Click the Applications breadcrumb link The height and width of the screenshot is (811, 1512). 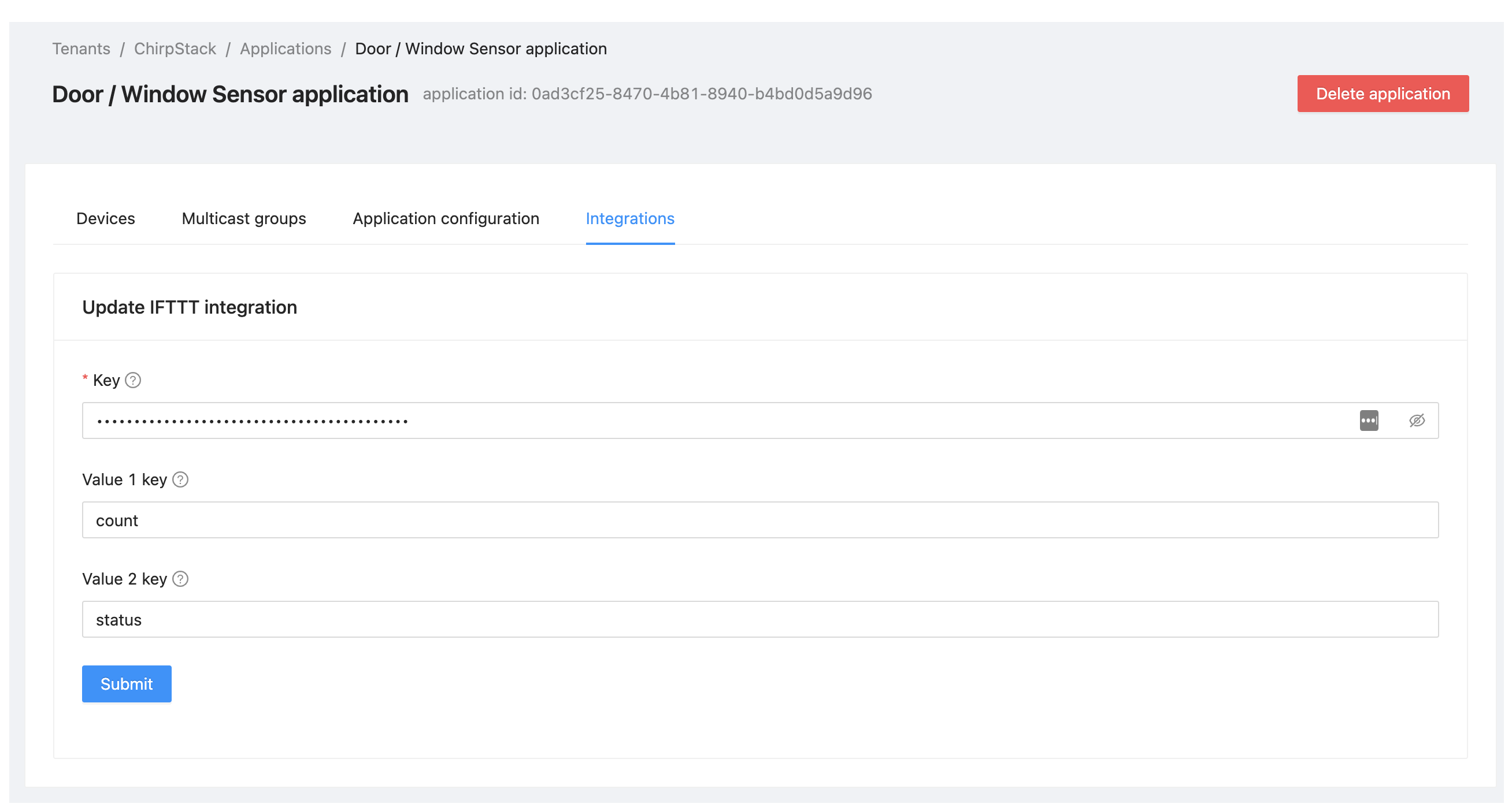(285, 48)
